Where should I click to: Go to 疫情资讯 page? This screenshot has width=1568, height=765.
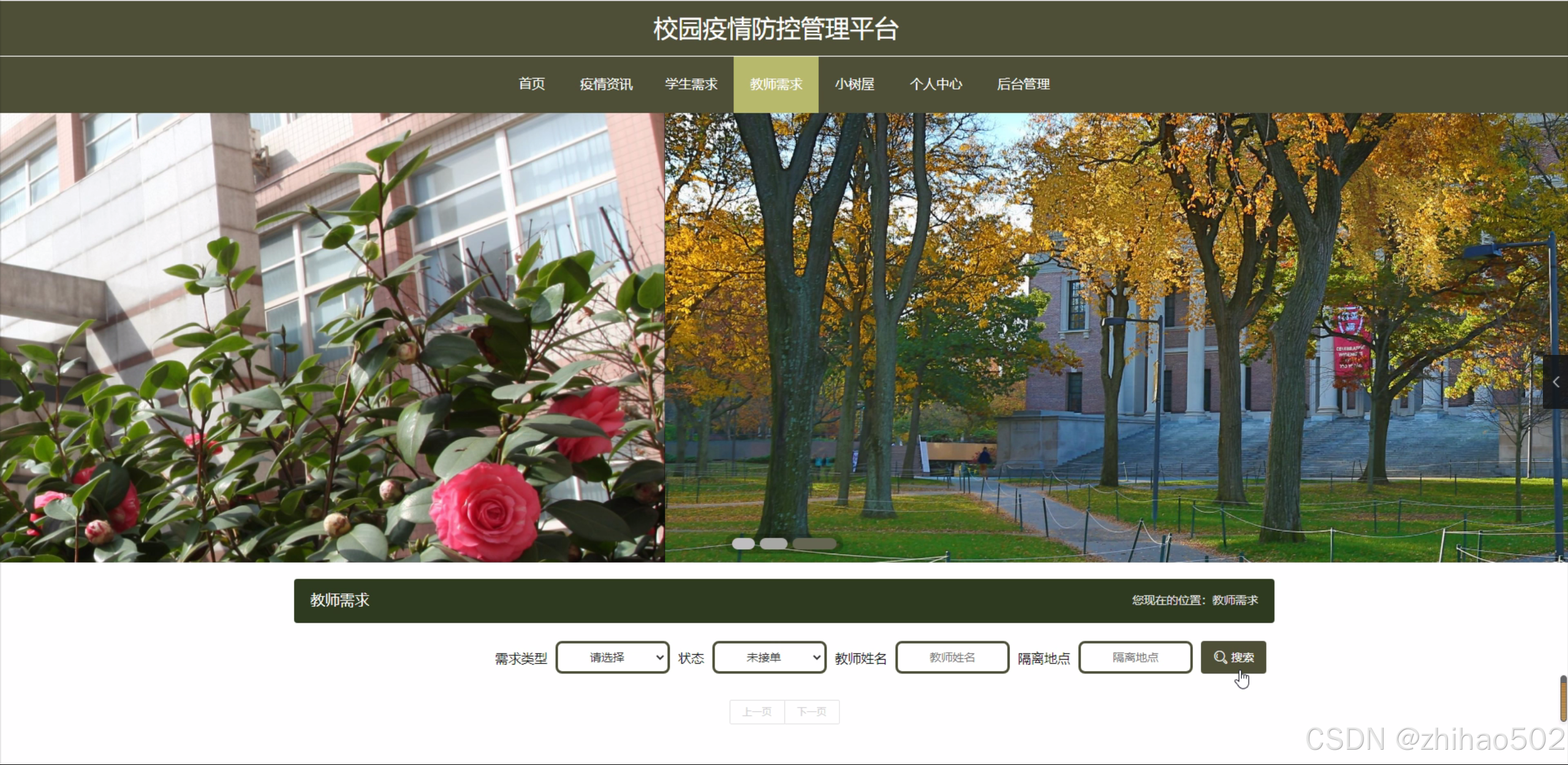point(606,84)
